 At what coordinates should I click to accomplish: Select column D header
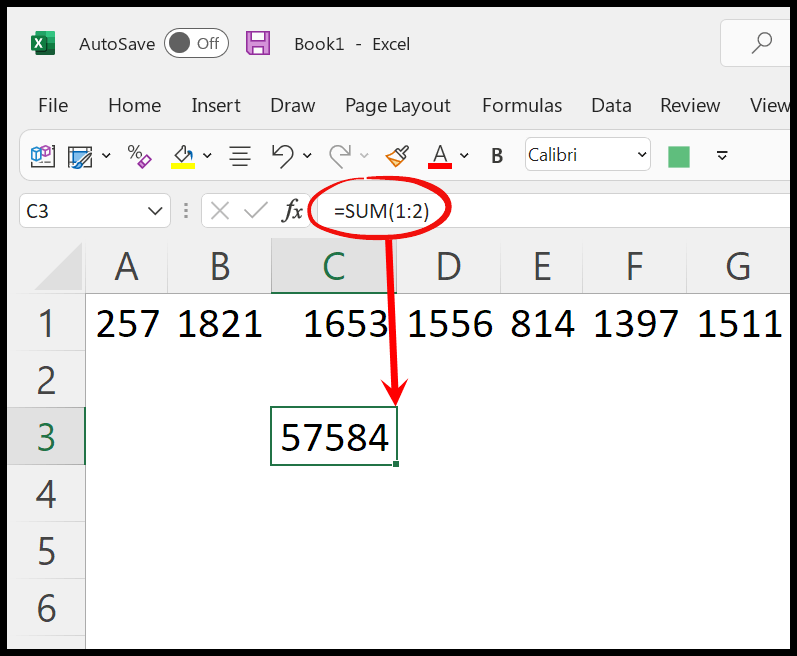(x=448, y=266)
